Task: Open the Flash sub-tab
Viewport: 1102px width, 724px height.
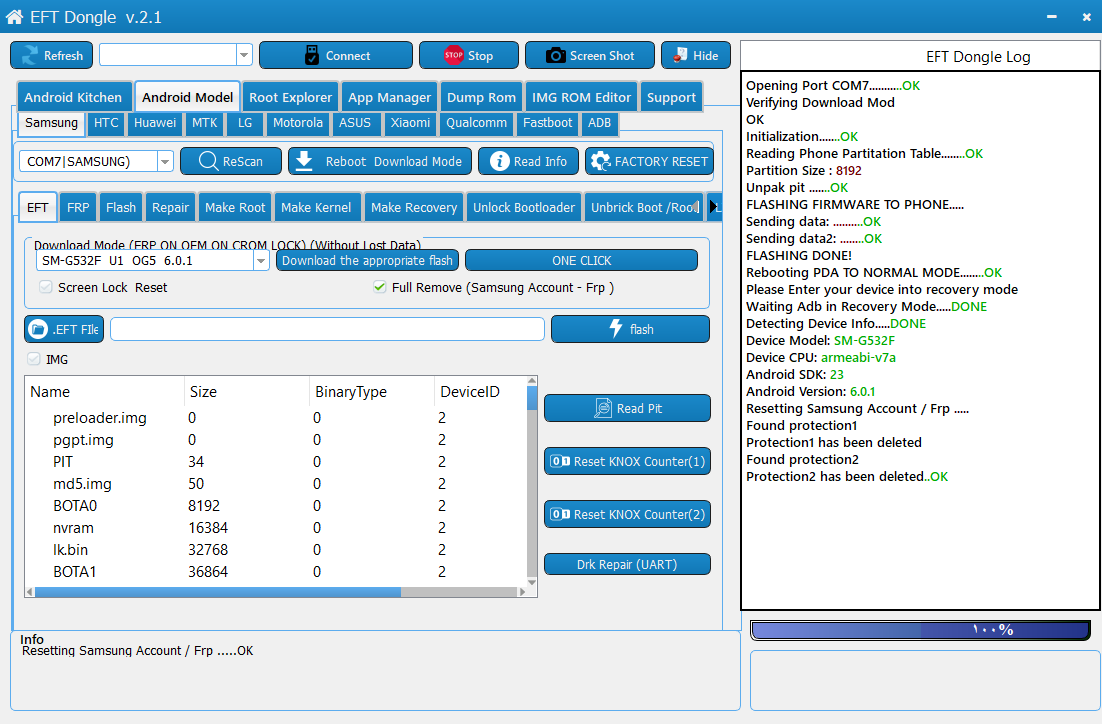Action: pyautogui.click(x=121, y=207)
